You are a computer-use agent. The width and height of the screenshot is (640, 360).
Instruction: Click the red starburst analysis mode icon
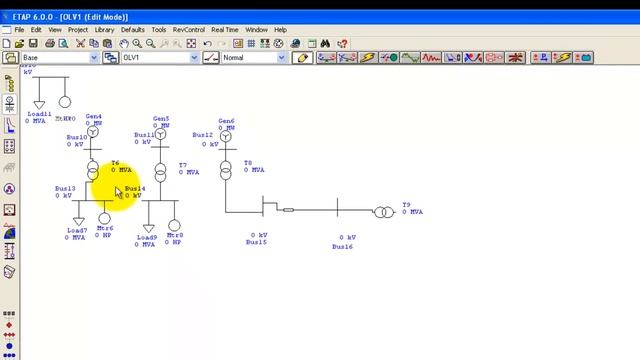(x=515, y=58)
